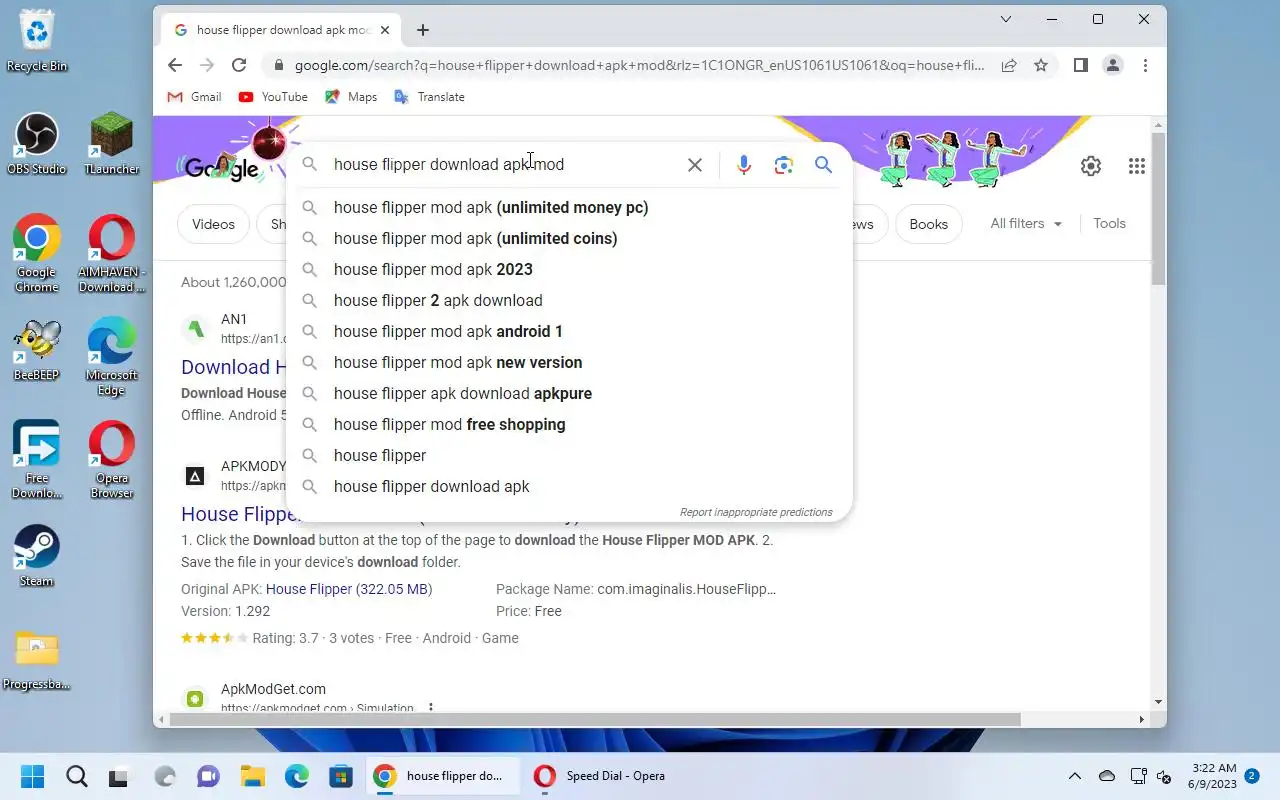The height and width of the screenshot is (800, 1280).
Task: Choose suggestion 'house flipper mod apk 2023'
Action: coord(569,269)
